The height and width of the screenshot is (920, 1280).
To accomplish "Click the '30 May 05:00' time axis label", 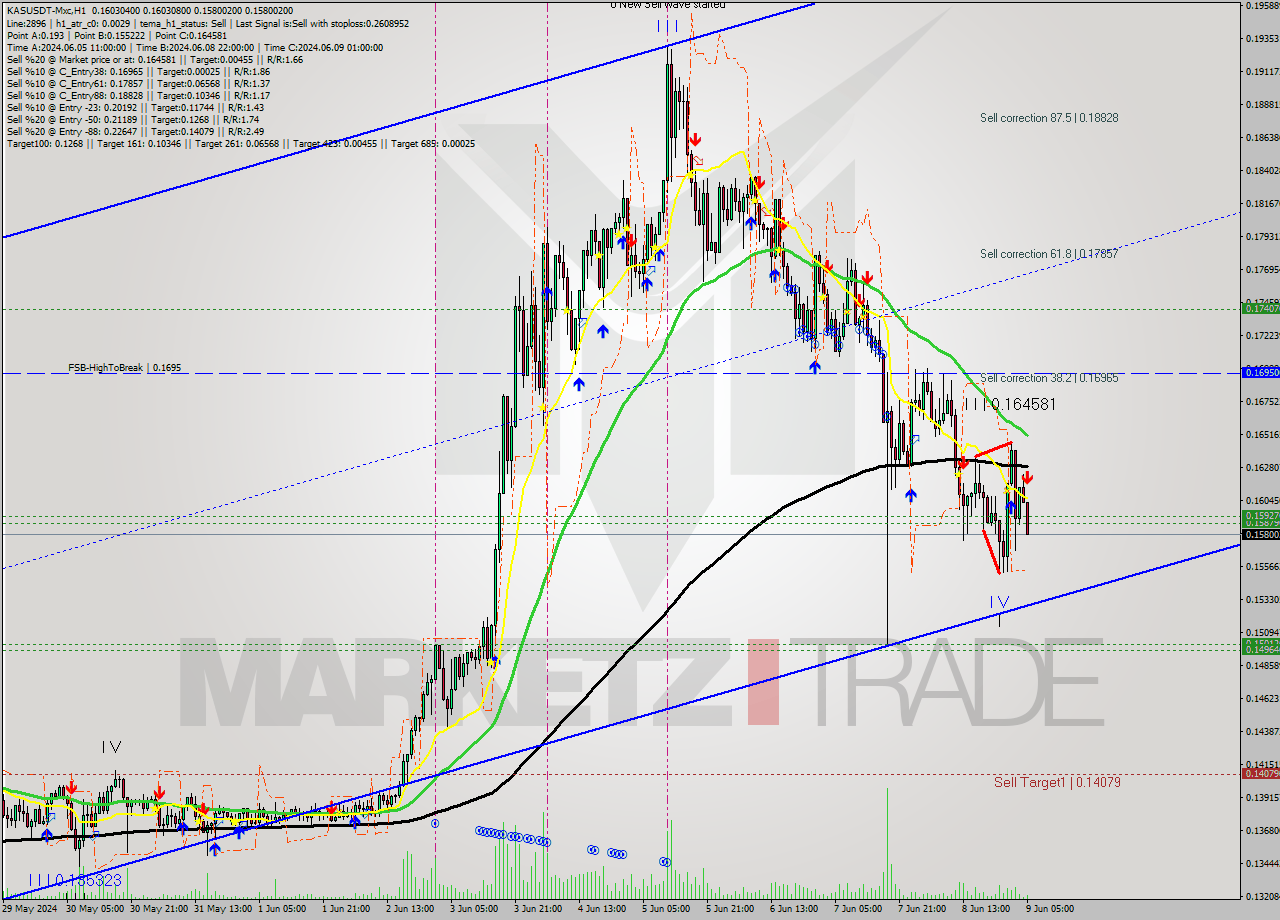I will (95, 909).
